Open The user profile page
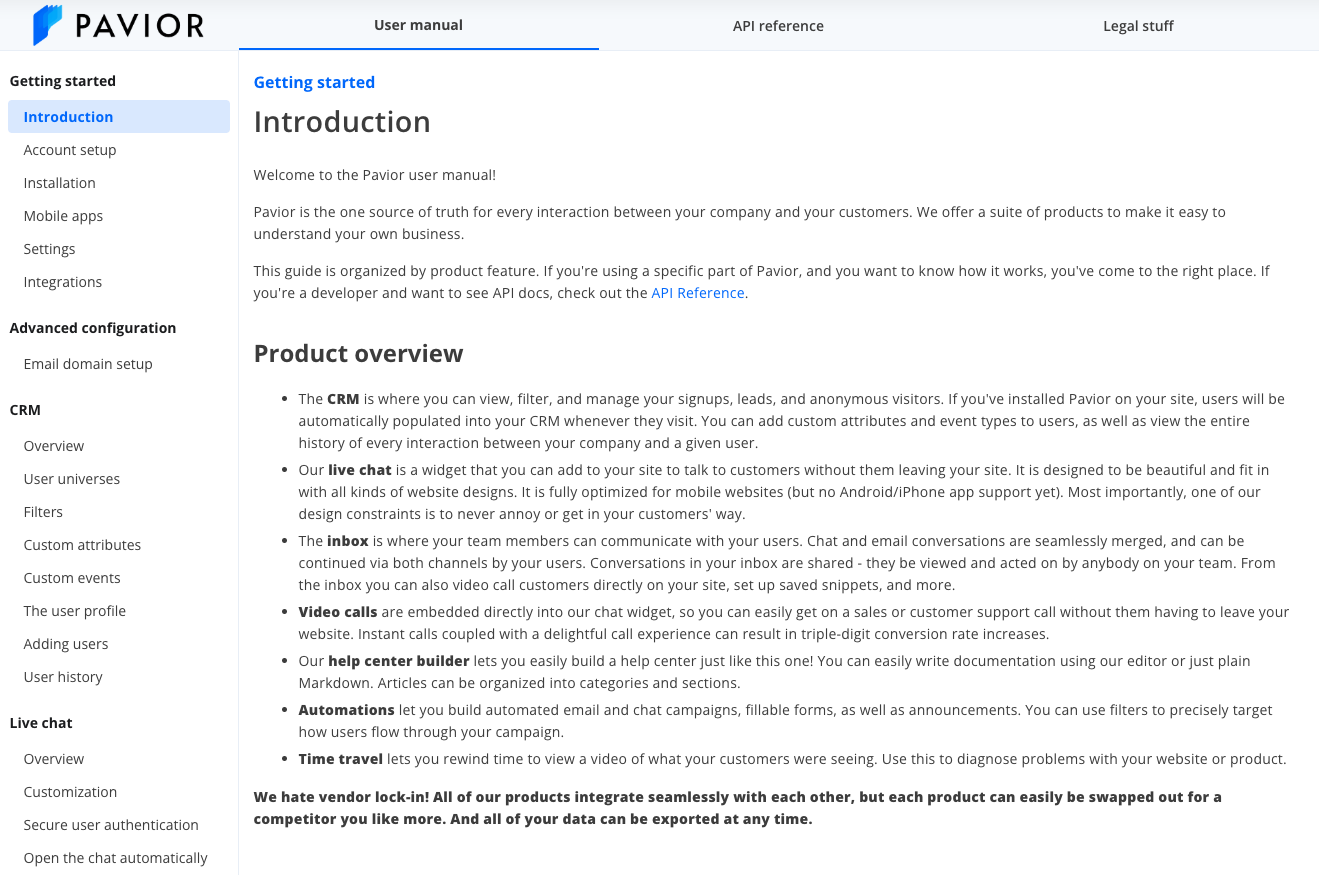 click(75, 611)
